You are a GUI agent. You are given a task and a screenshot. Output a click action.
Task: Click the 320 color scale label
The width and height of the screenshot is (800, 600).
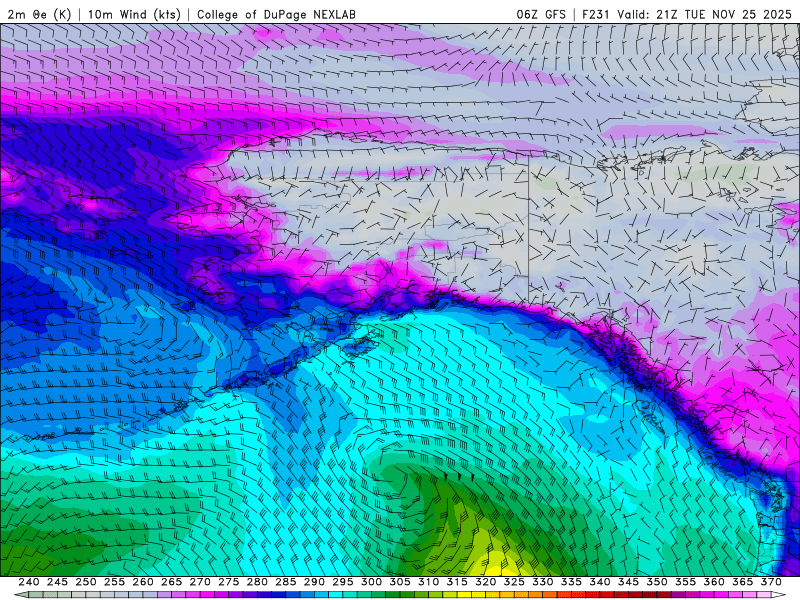(486, 582)
